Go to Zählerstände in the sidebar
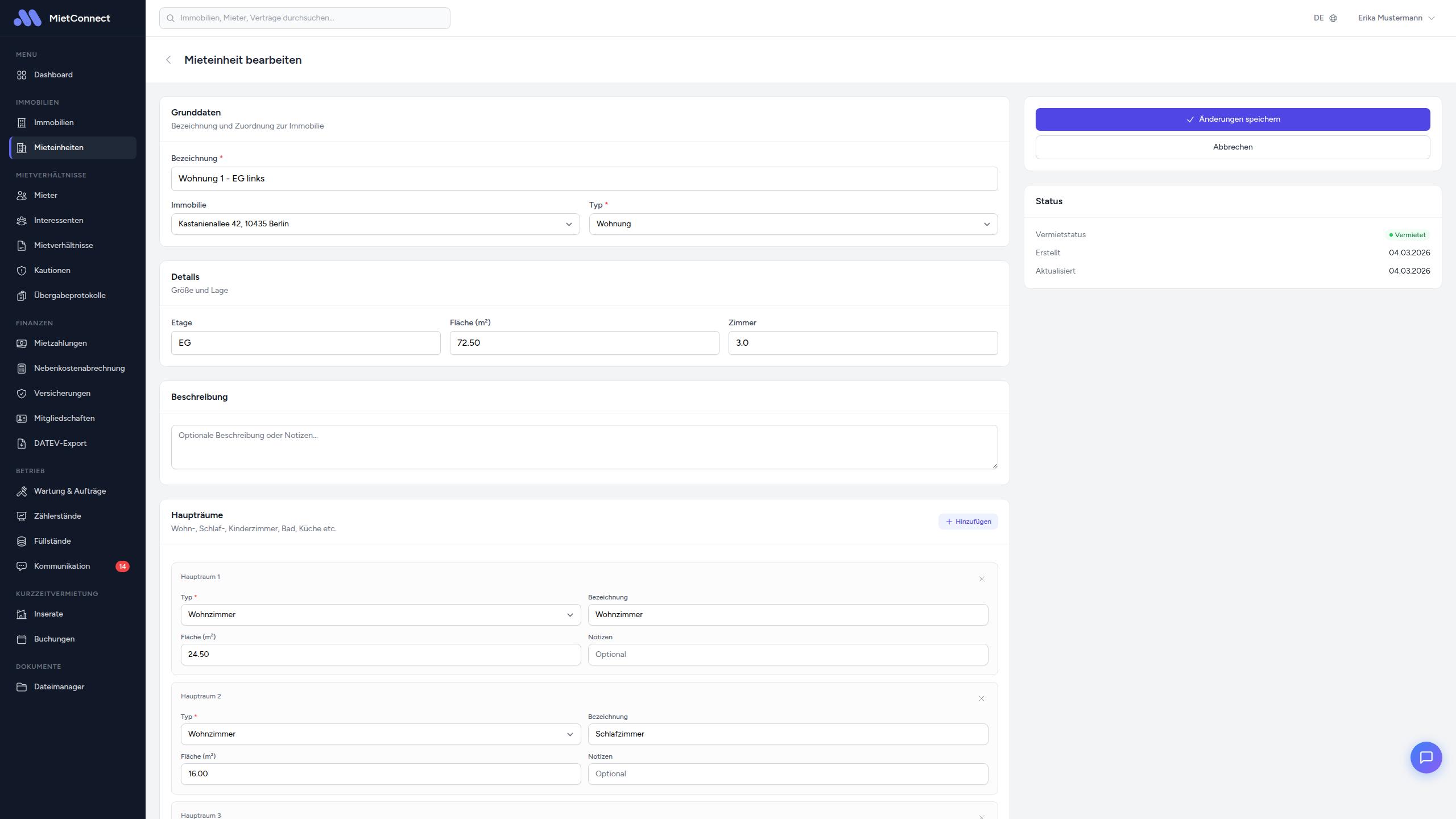1456x819 pixels. (57, 516)
